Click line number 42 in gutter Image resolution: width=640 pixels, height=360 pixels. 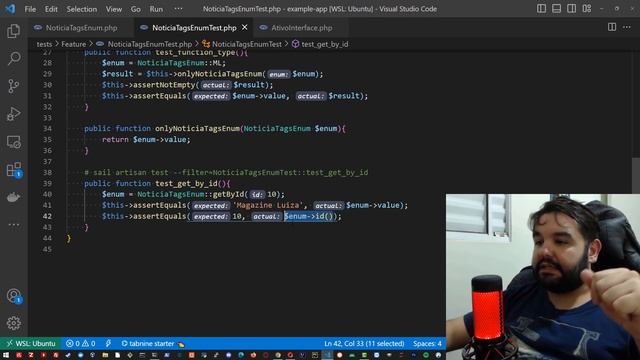click(x=47, y=216)
